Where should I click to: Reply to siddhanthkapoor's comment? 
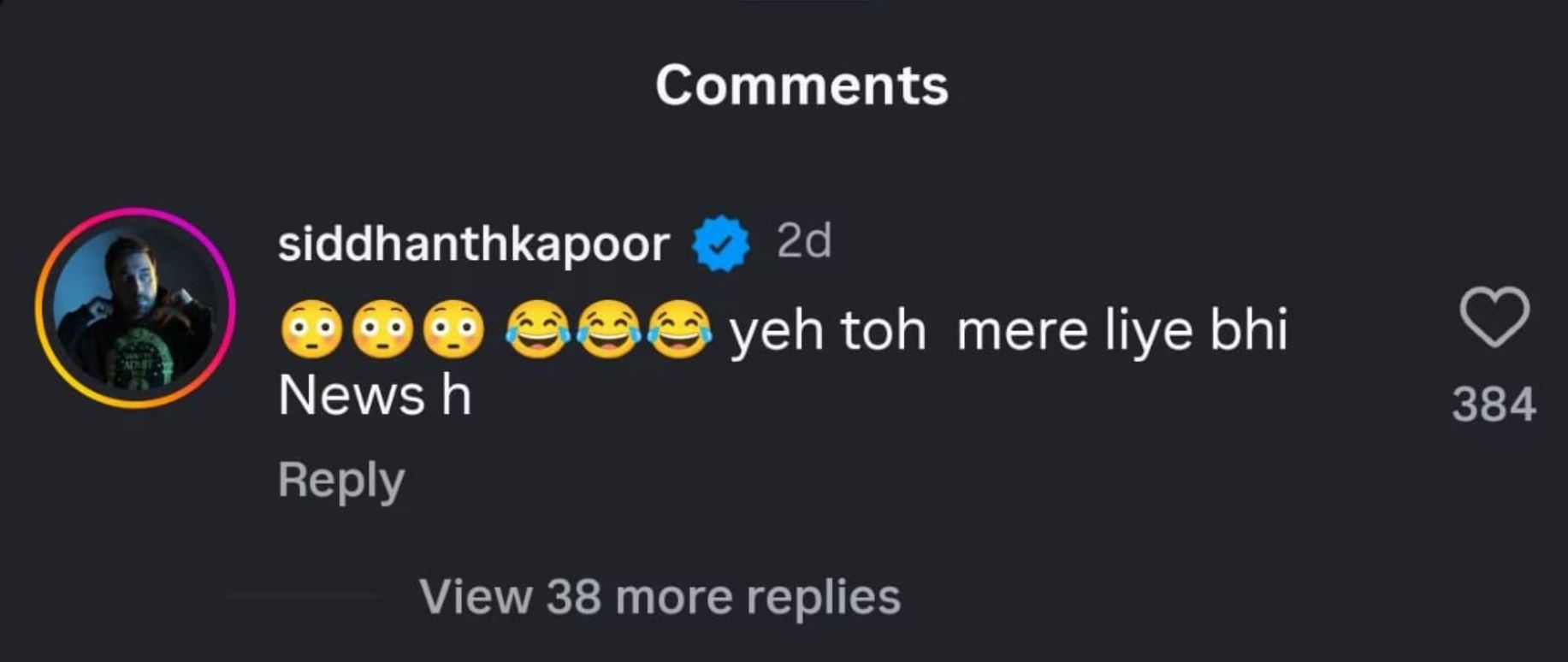tap(341, 480)
